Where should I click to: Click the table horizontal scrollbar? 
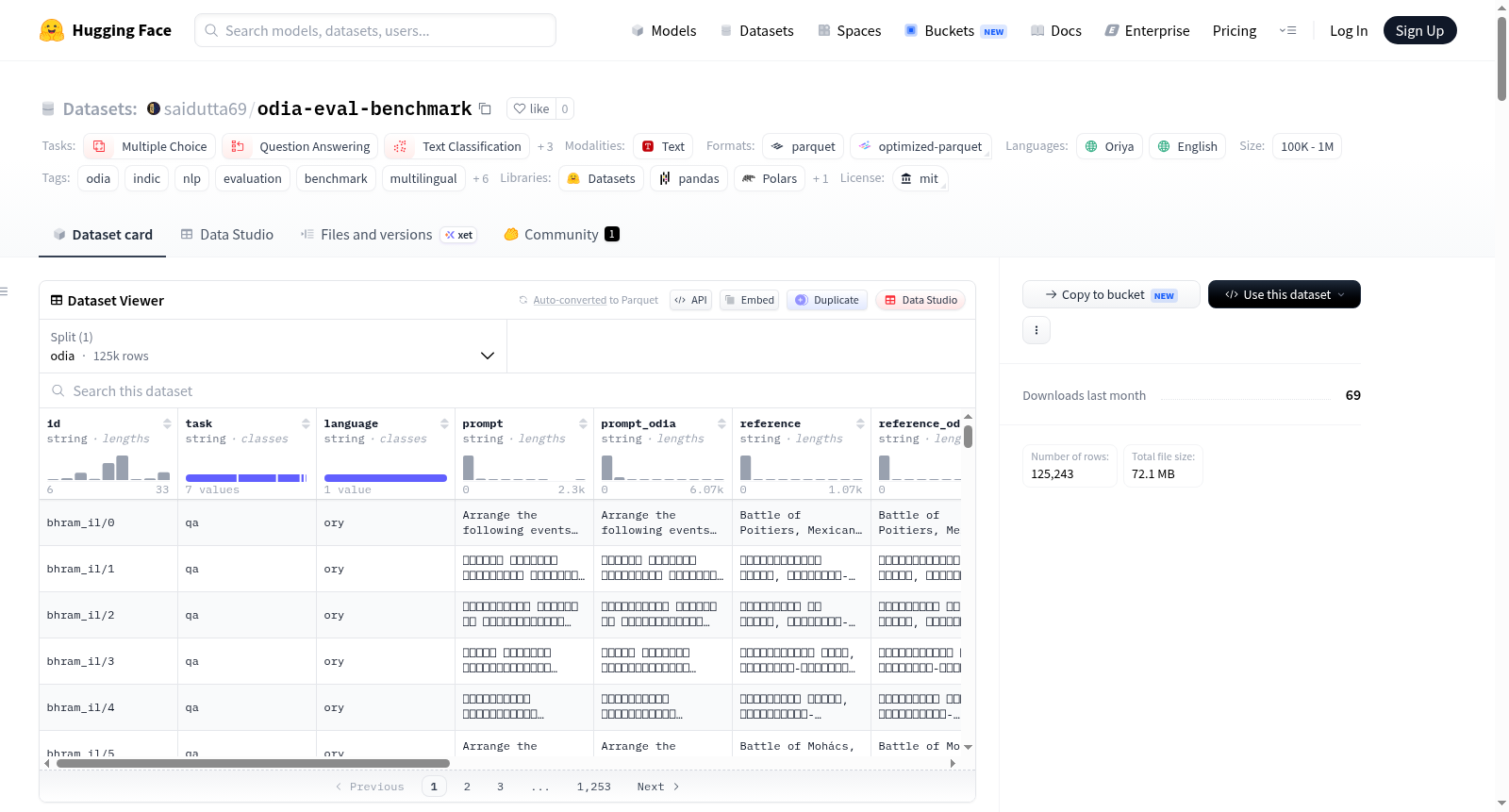pyautogui.click(x=253, y=764)
